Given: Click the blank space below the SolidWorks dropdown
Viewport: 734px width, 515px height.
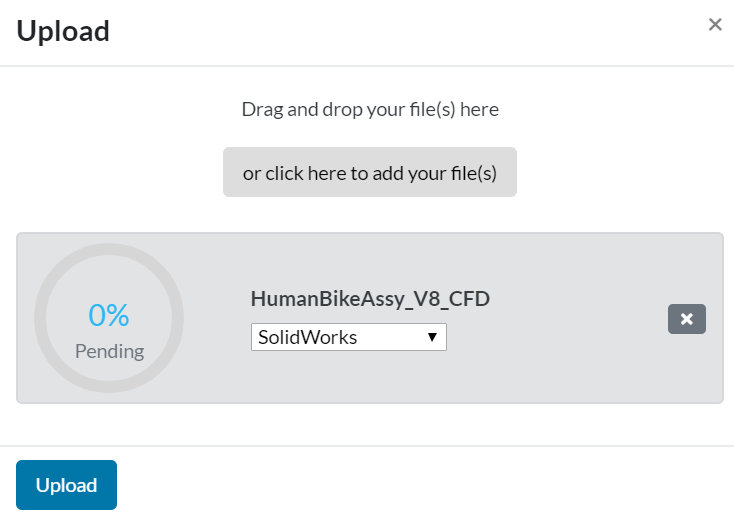Looking at the screenshot, I should (348, 378).
